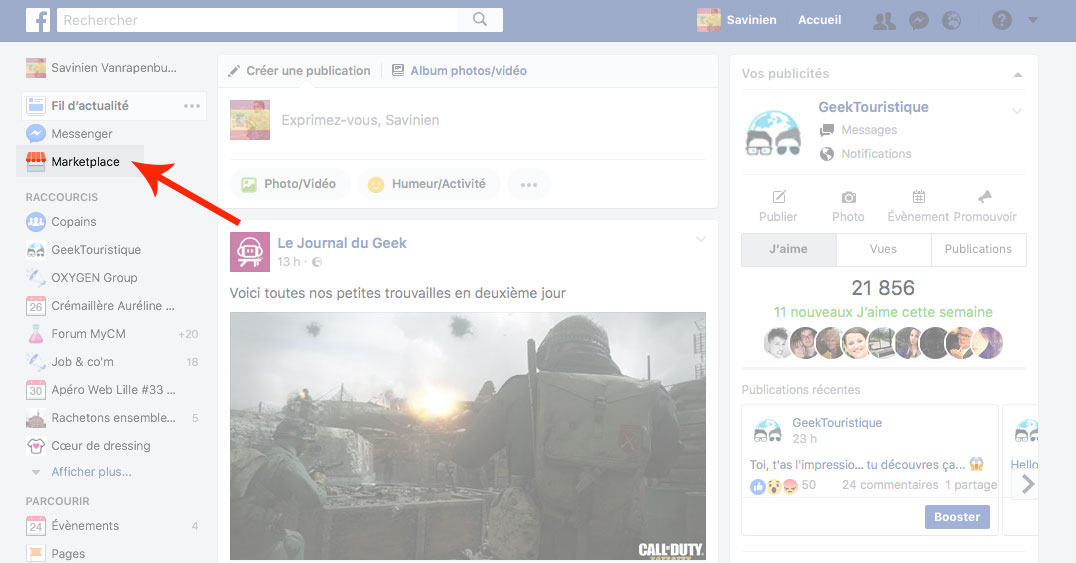
Task: Open the help question mark icon
Action: click(1001, 20)
